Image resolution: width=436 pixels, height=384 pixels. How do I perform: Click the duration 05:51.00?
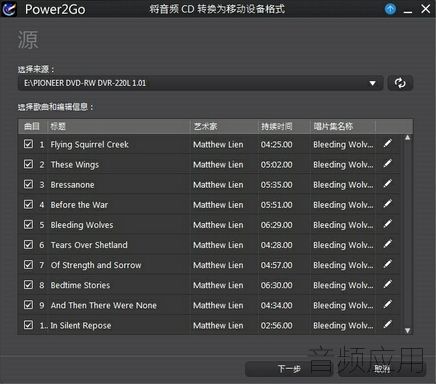276,205
